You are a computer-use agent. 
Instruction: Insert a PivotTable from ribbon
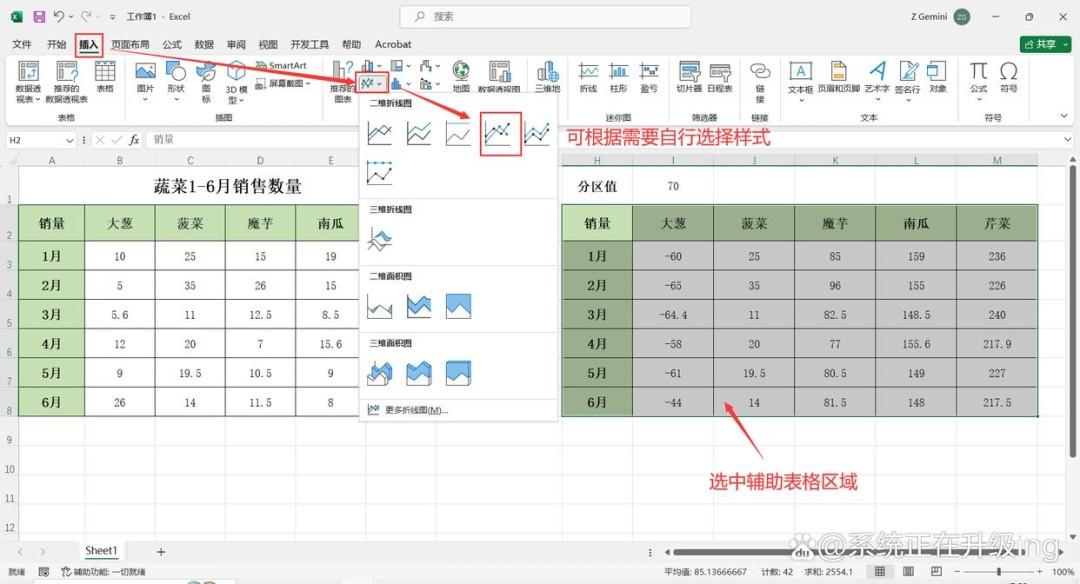coord(28,81)
